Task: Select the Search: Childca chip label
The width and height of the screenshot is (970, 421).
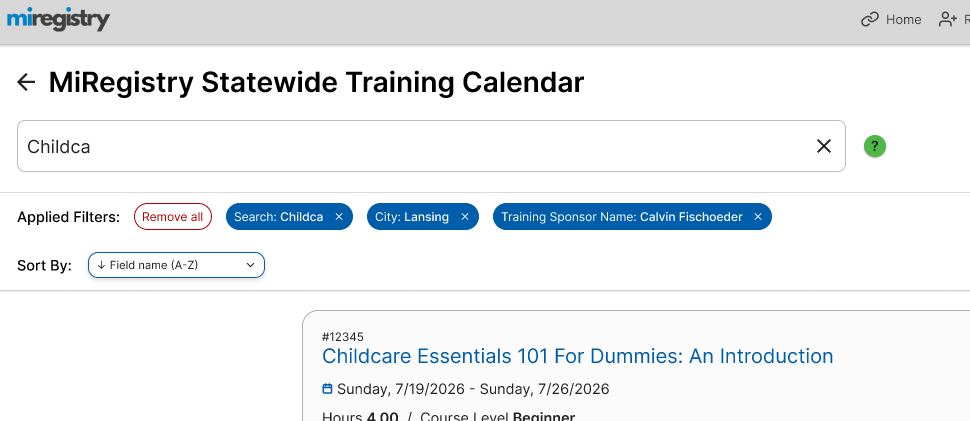Action: tap(278, 217)
